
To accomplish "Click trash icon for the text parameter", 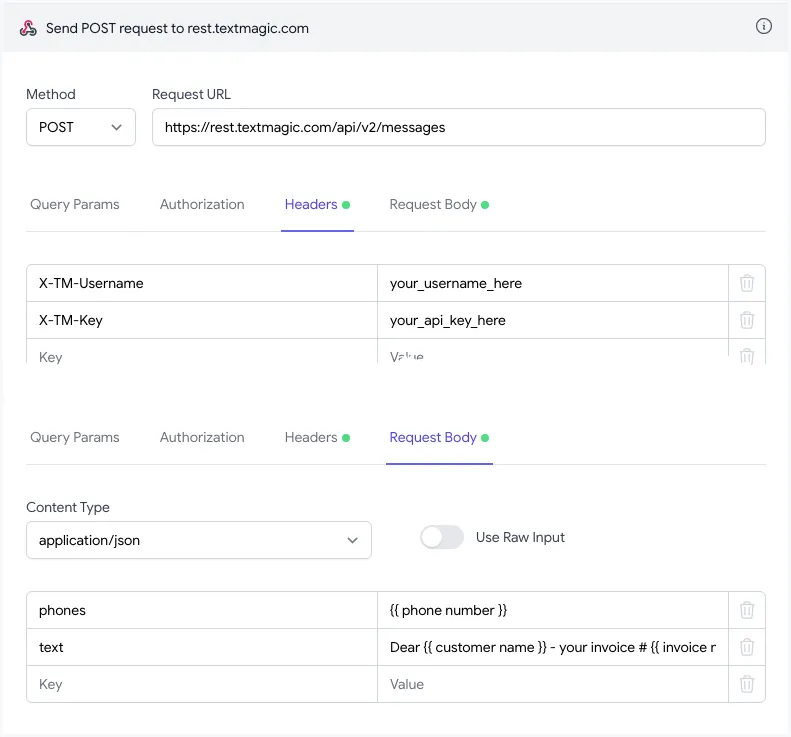I will click(x=746, y=647).
